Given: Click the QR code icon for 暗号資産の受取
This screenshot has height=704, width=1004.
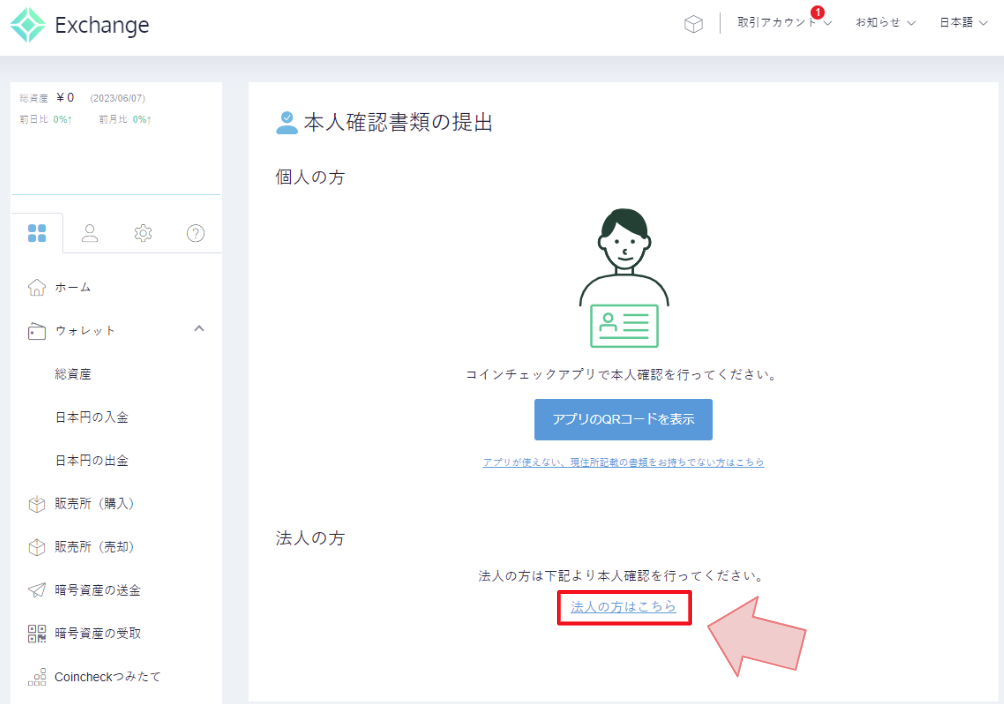Looking at the screenshot, I should pyautogui.click(x=37, y=633).
